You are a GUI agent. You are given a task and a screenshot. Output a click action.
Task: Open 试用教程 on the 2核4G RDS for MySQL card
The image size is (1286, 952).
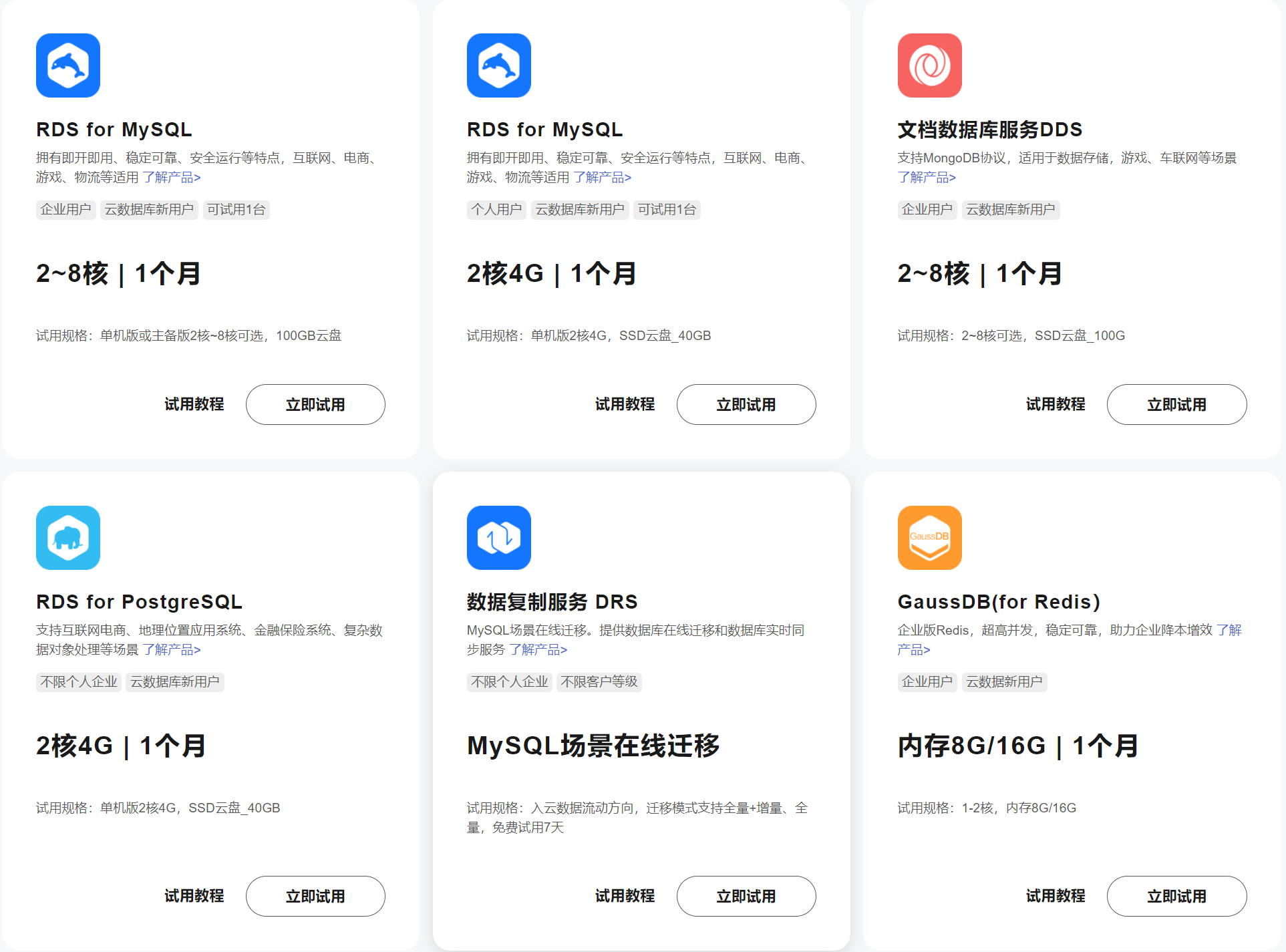(625, 404)
